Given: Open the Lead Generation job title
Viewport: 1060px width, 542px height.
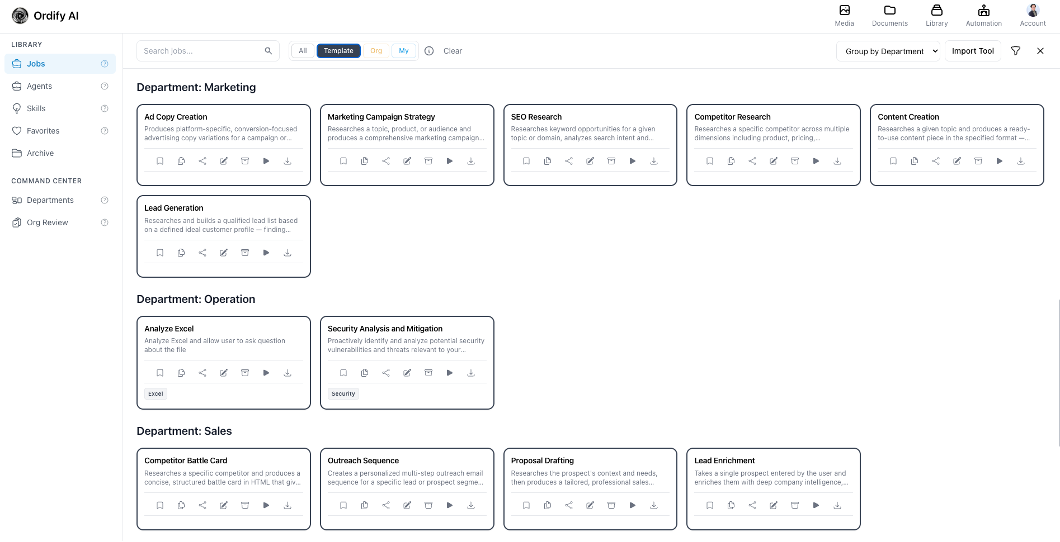Looking at the screenshot, I should click(x=174, y=208).
